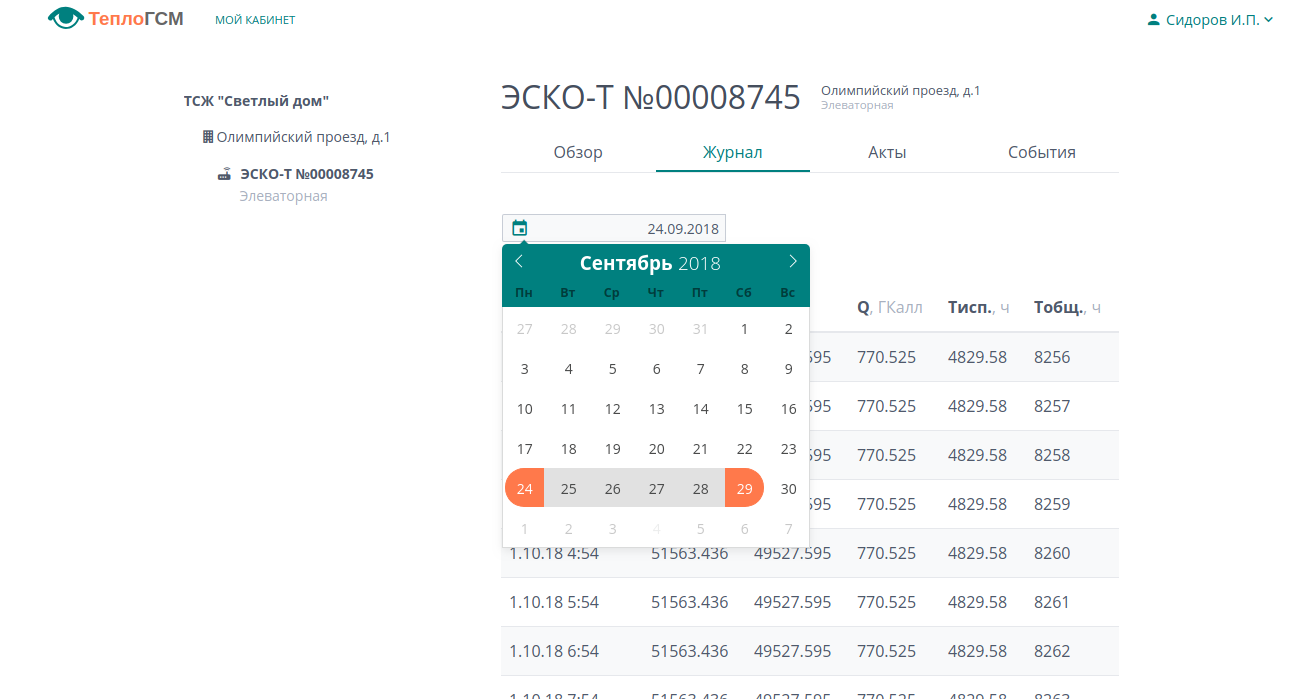Screen dimensions: 1300x700
Task: Pick September 15 in the calendar
Action: pyautogui.click(x=744, y=408)
